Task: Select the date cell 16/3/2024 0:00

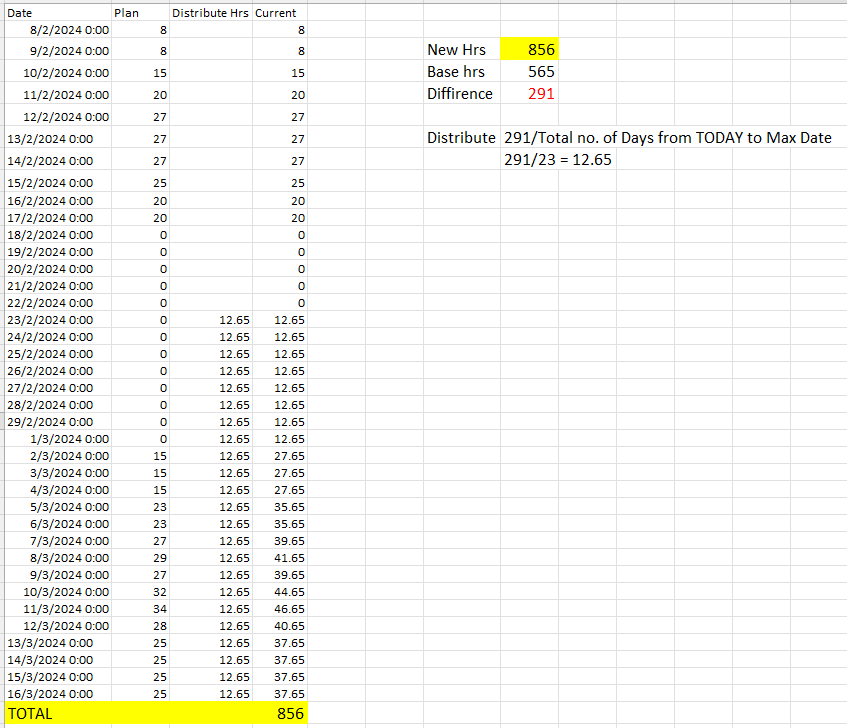Action: 58,694
